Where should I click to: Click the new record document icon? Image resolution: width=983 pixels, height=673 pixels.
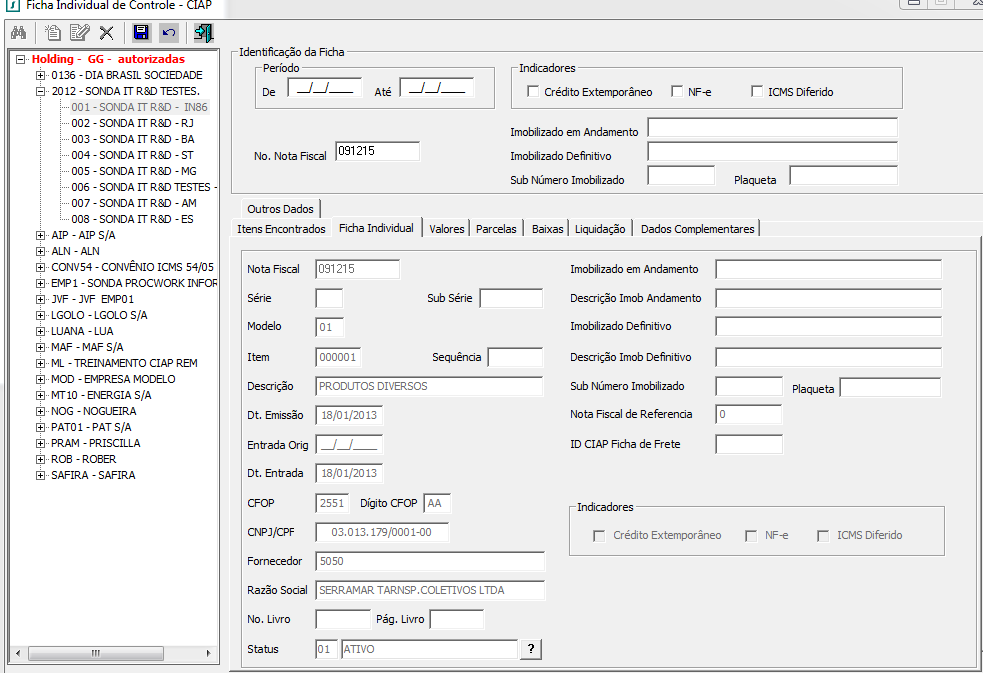[54, 33]
